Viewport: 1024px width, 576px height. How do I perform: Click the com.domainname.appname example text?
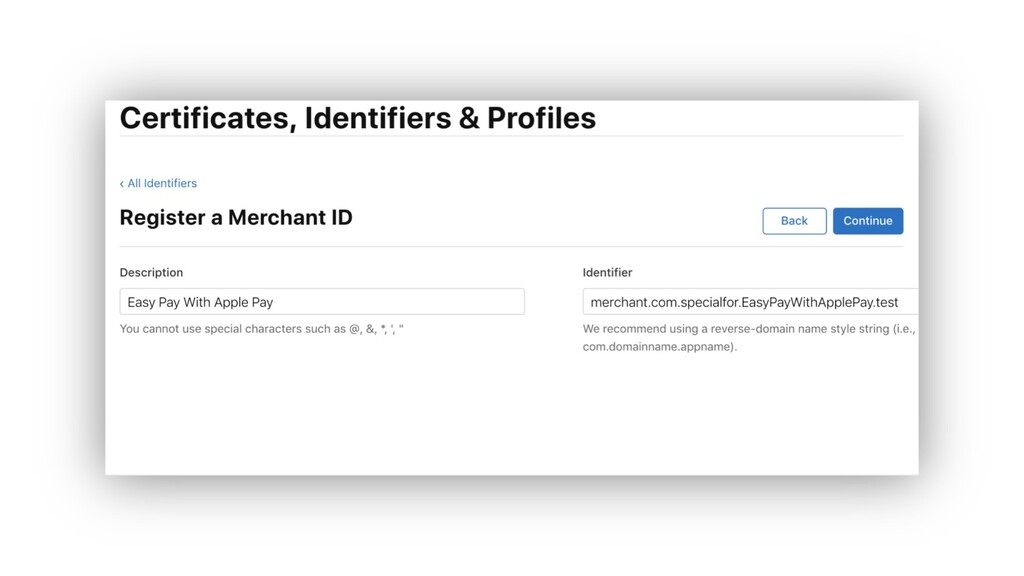pos(660,347)
